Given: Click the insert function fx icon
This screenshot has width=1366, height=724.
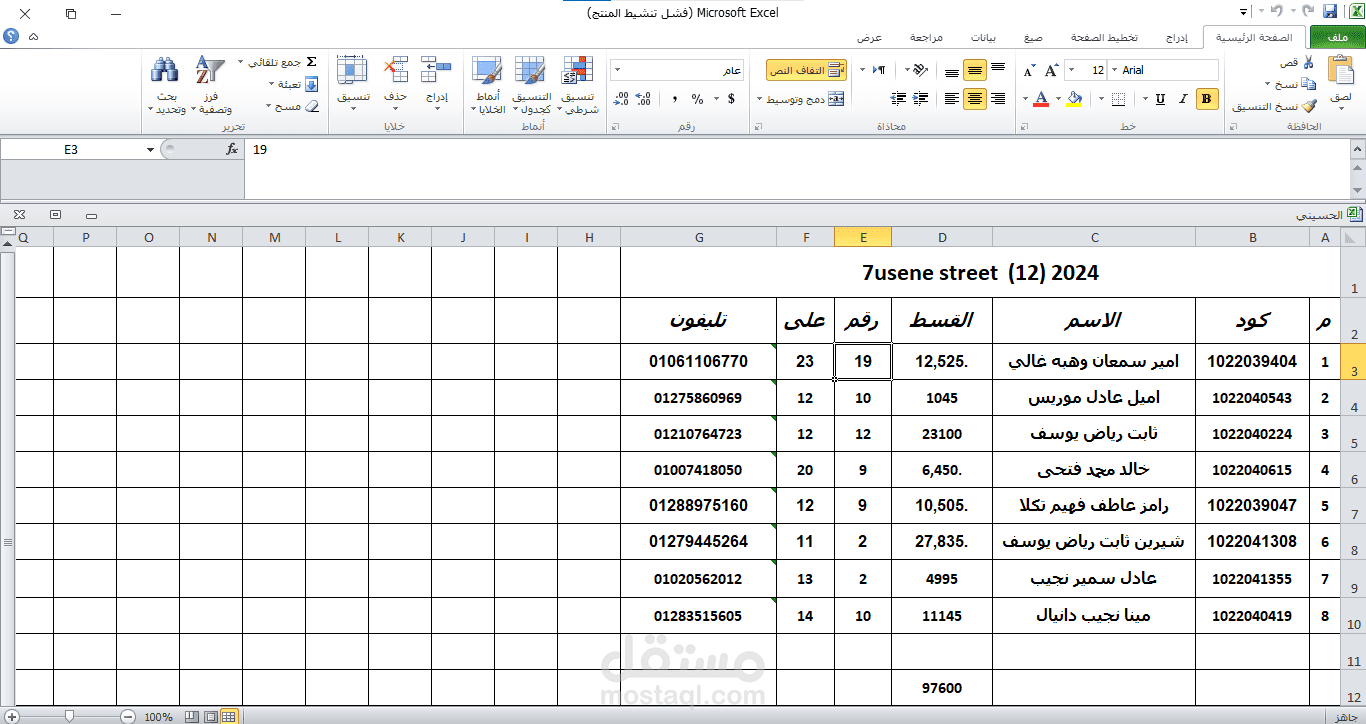Looking at the screenshot, I should coord(232,149).
